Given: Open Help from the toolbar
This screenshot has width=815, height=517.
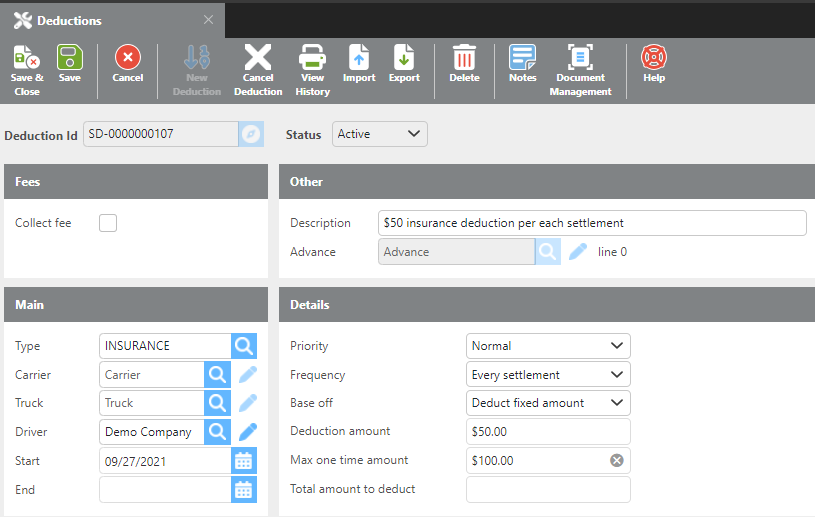Looking at the screenshot, I should point(654,58).
